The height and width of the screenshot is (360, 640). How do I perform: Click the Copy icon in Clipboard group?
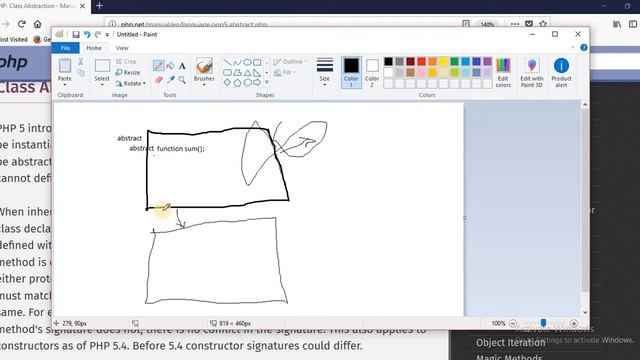(x=81, y=73)
